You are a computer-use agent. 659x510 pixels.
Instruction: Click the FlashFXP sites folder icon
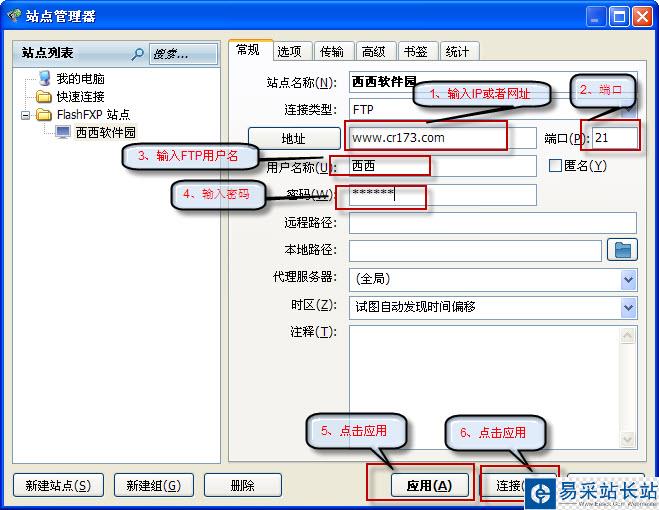43,114
